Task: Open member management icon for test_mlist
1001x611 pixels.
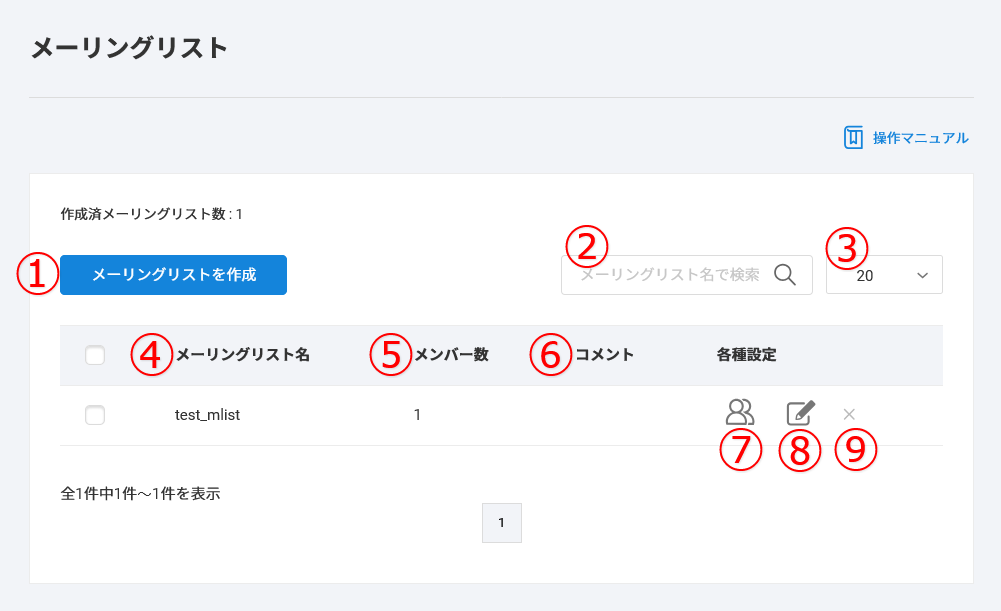Action: tap(740, 412)
